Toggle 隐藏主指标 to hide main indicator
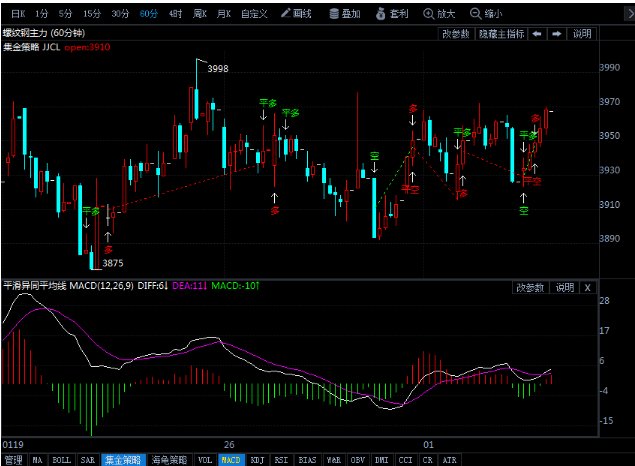The height and width of the screenshot is (466, 635). pos(500,33)
